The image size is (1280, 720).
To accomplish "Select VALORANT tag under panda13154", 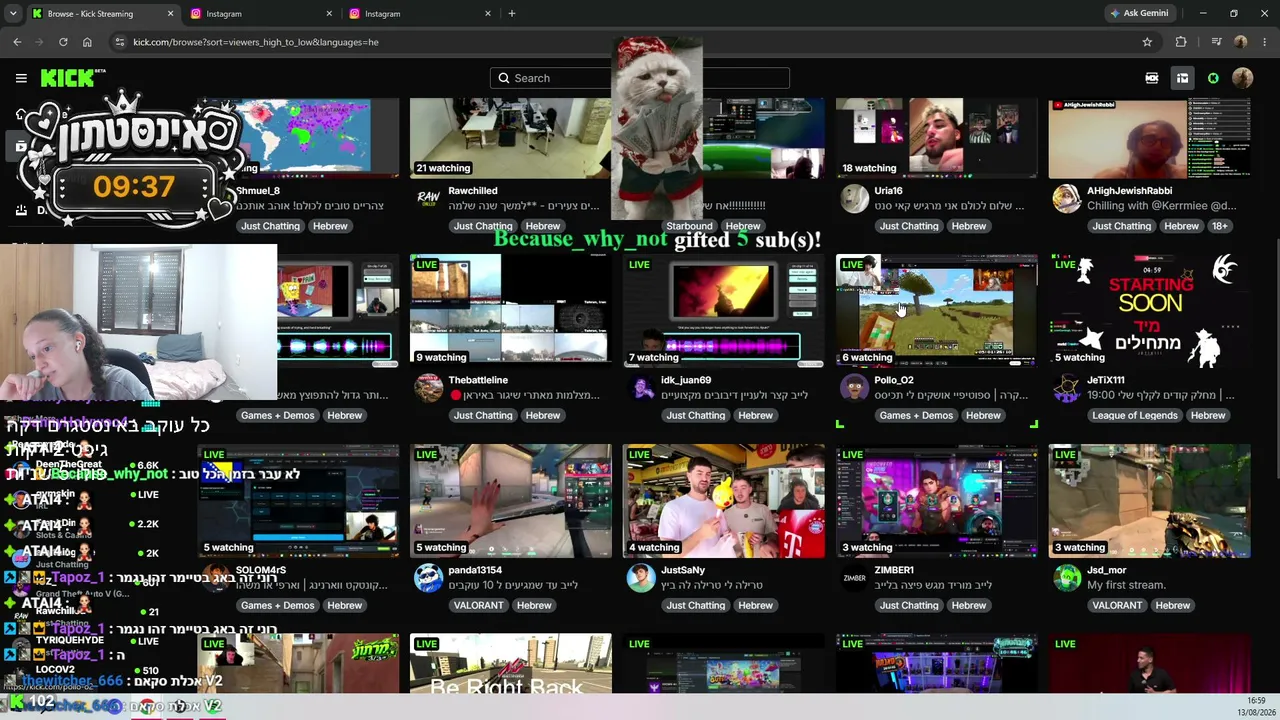I will tap(478, 606).
